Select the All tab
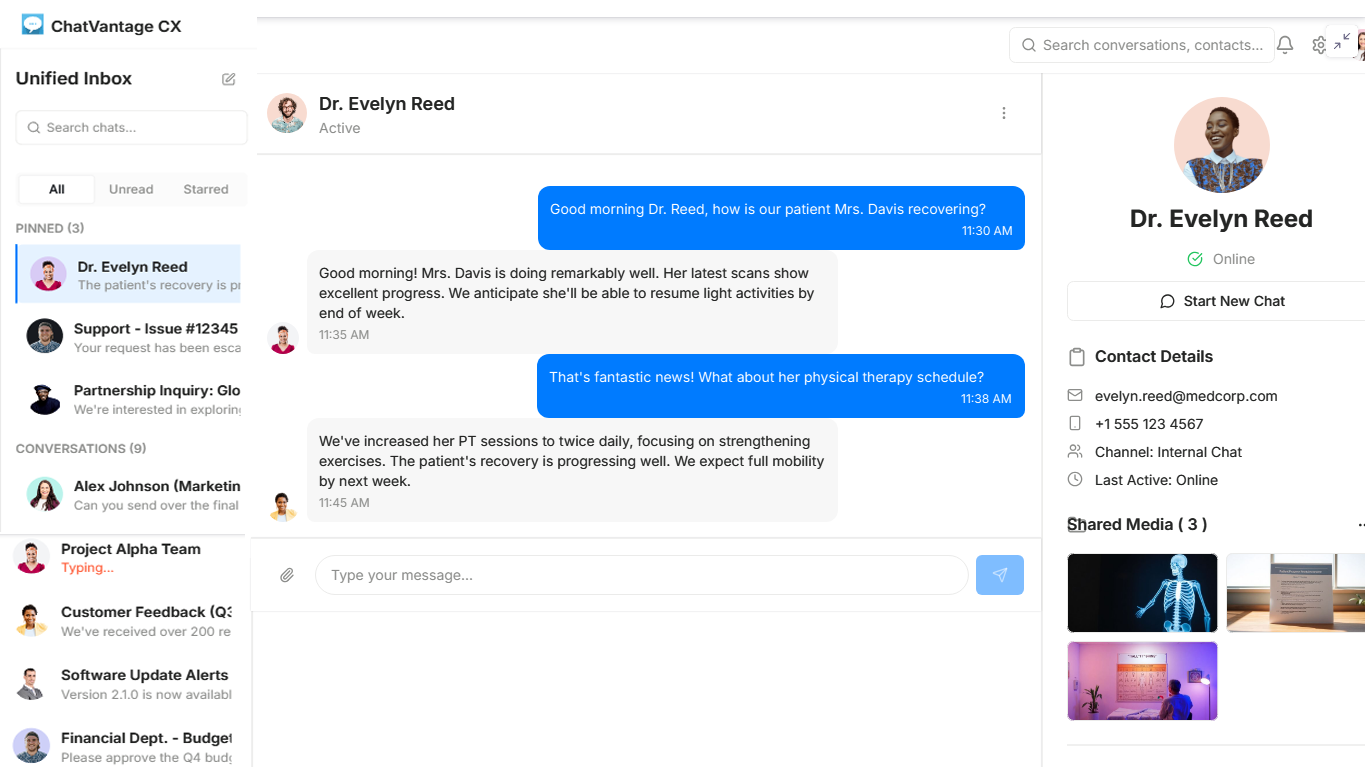Viewport: 1365px width, 767px height. tap(57, 189)
